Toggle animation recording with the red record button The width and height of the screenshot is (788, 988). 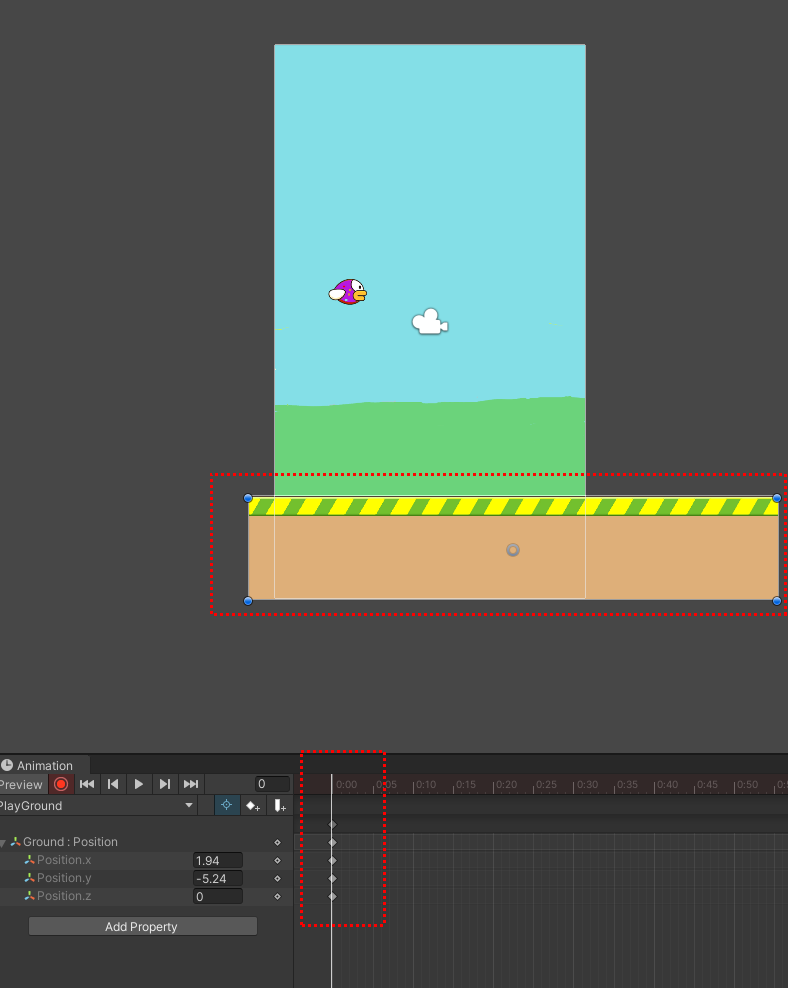pos(61,784)
